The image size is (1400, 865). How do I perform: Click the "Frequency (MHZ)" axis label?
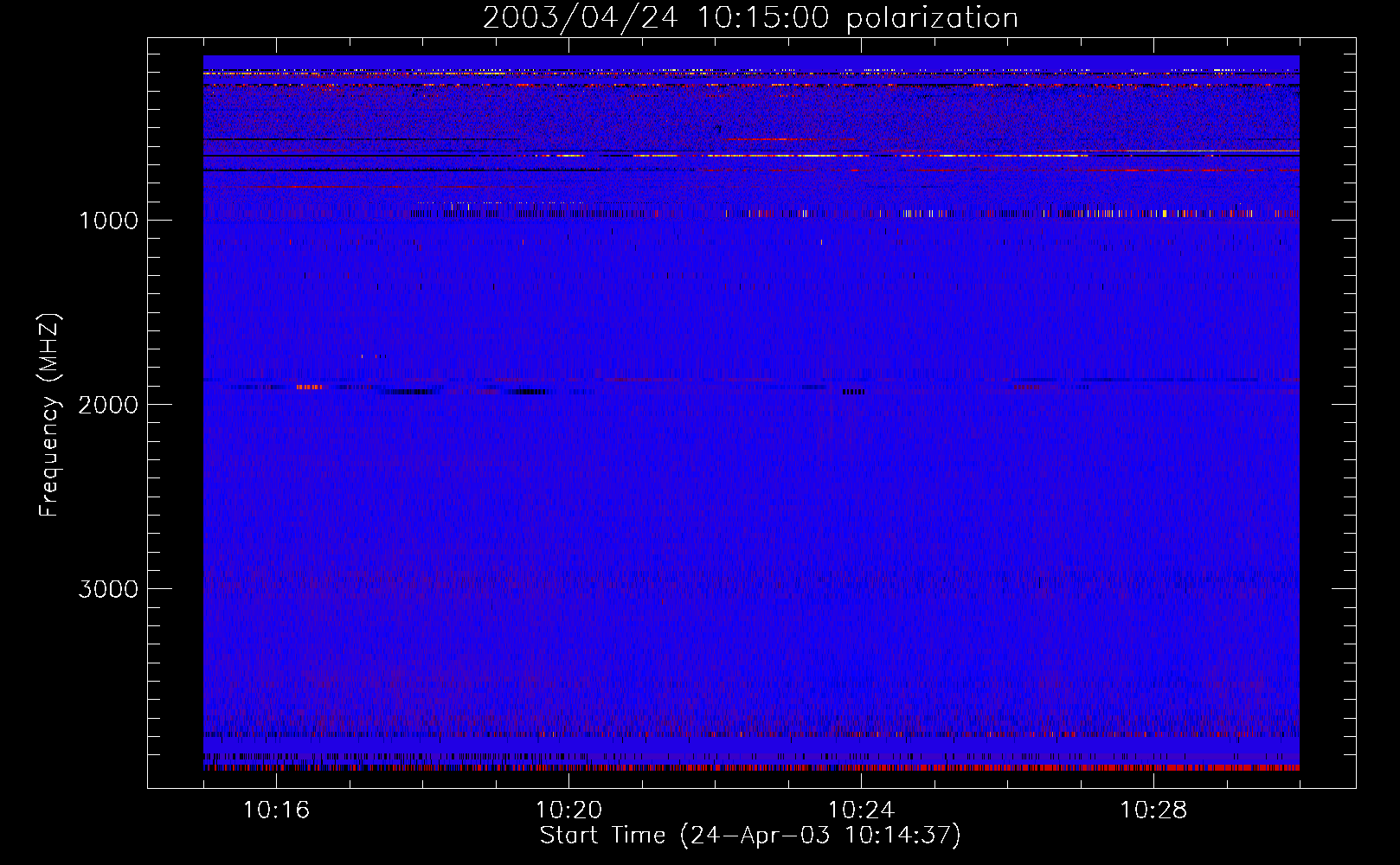pos(49,415)
